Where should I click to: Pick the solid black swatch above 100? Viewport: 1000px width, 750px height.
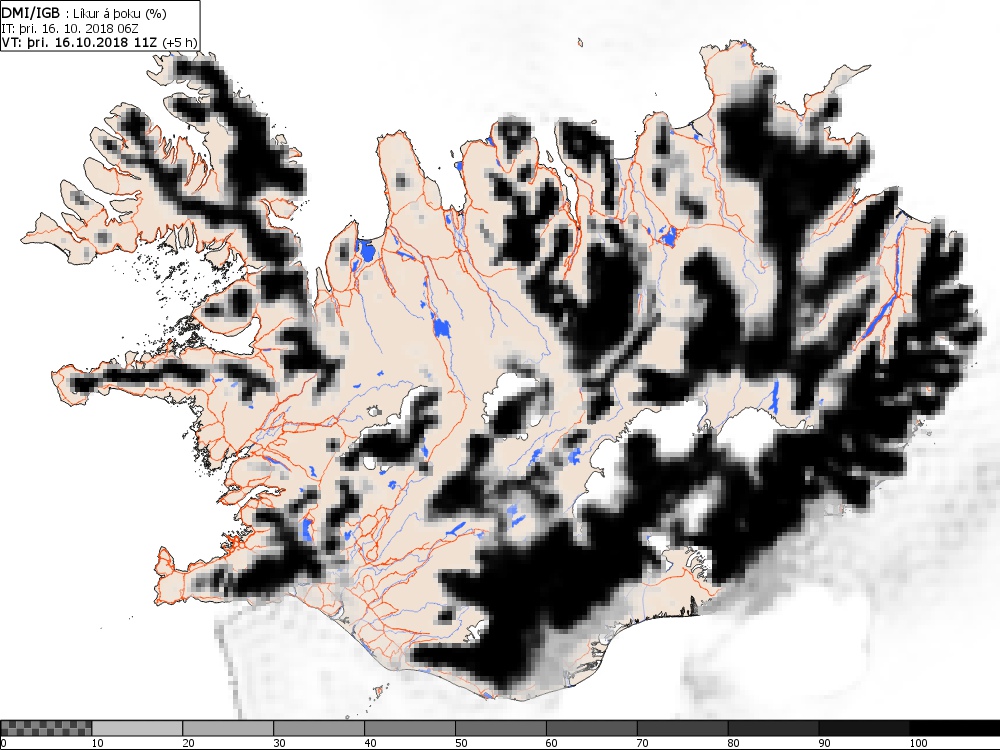[x=955, y=728]
